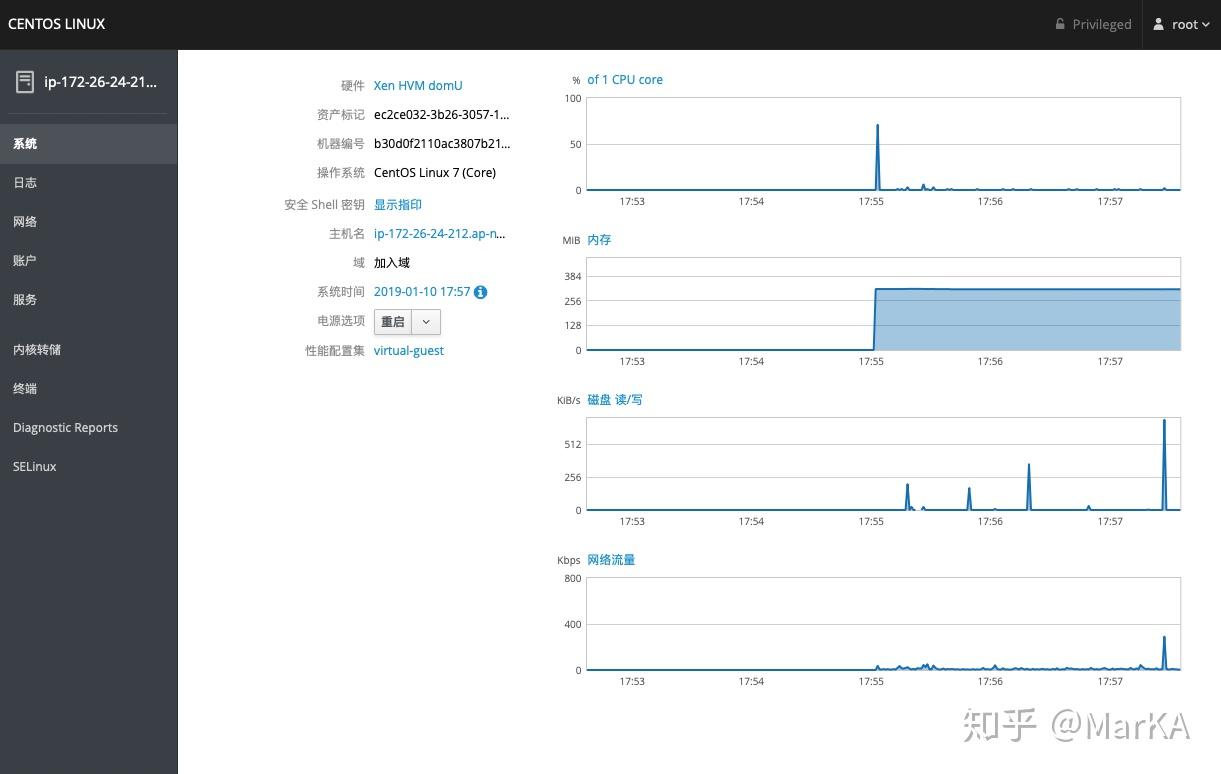
Task: Click the filled memory usage area graph
Action: (1027, 320)
